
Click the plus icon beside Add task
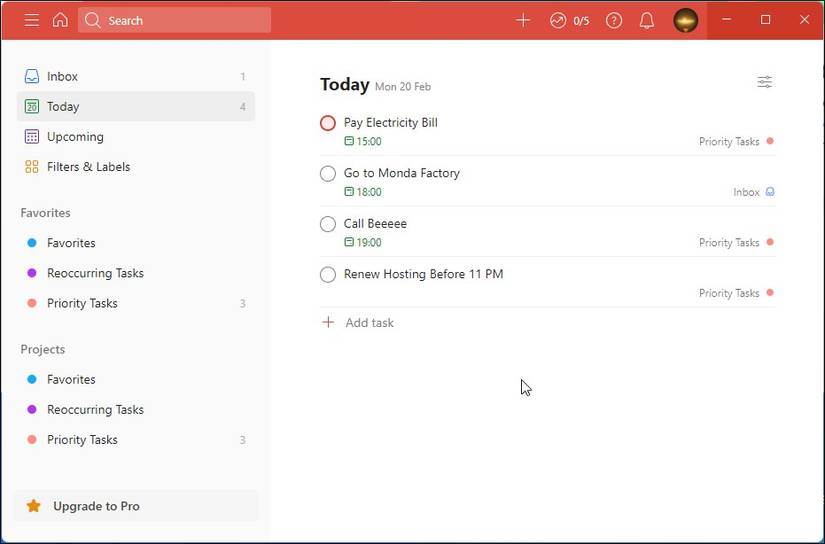click(x=328, y=323)
